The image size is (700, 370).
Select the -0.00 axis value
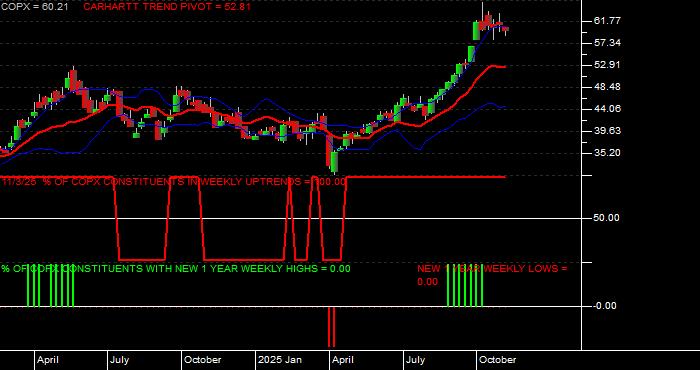(x=605, y=306)
